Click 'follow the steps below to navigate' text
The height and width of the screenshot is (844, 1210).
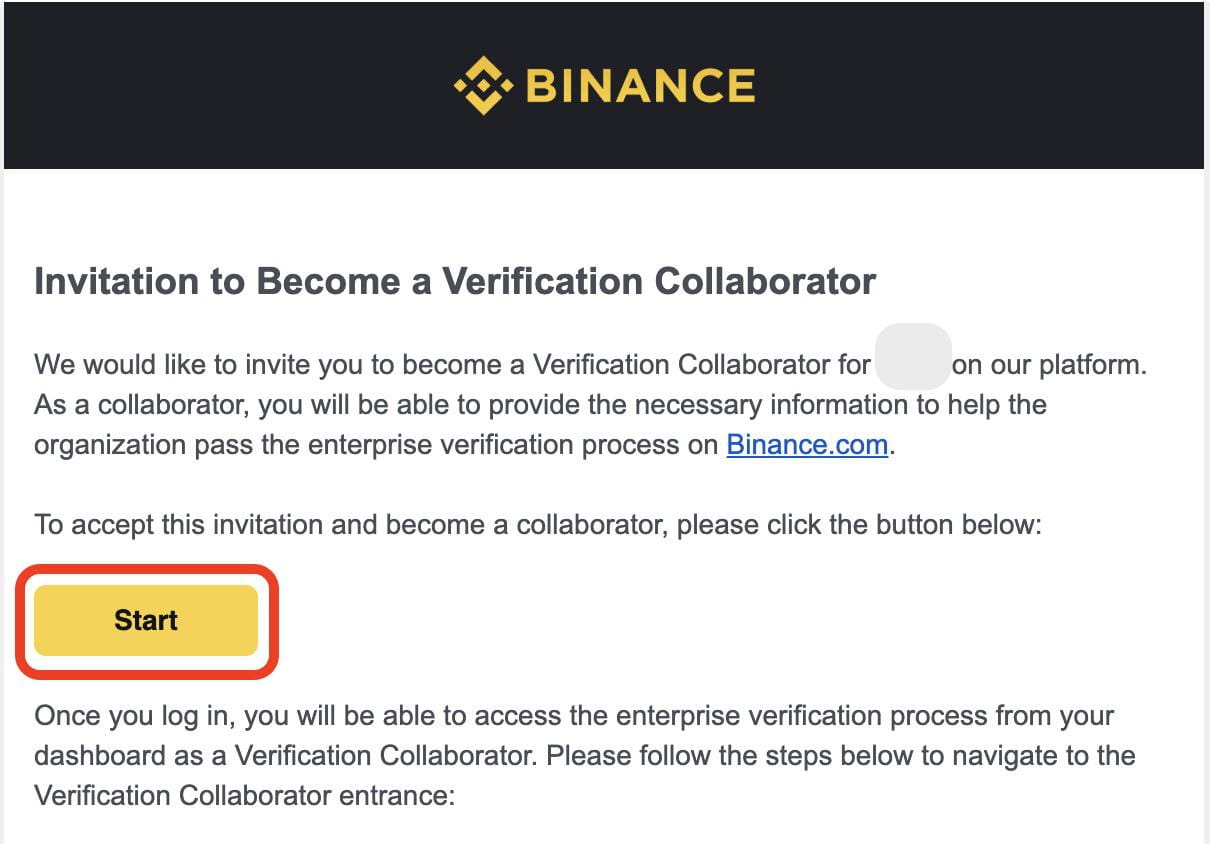[x=850, y=756]
